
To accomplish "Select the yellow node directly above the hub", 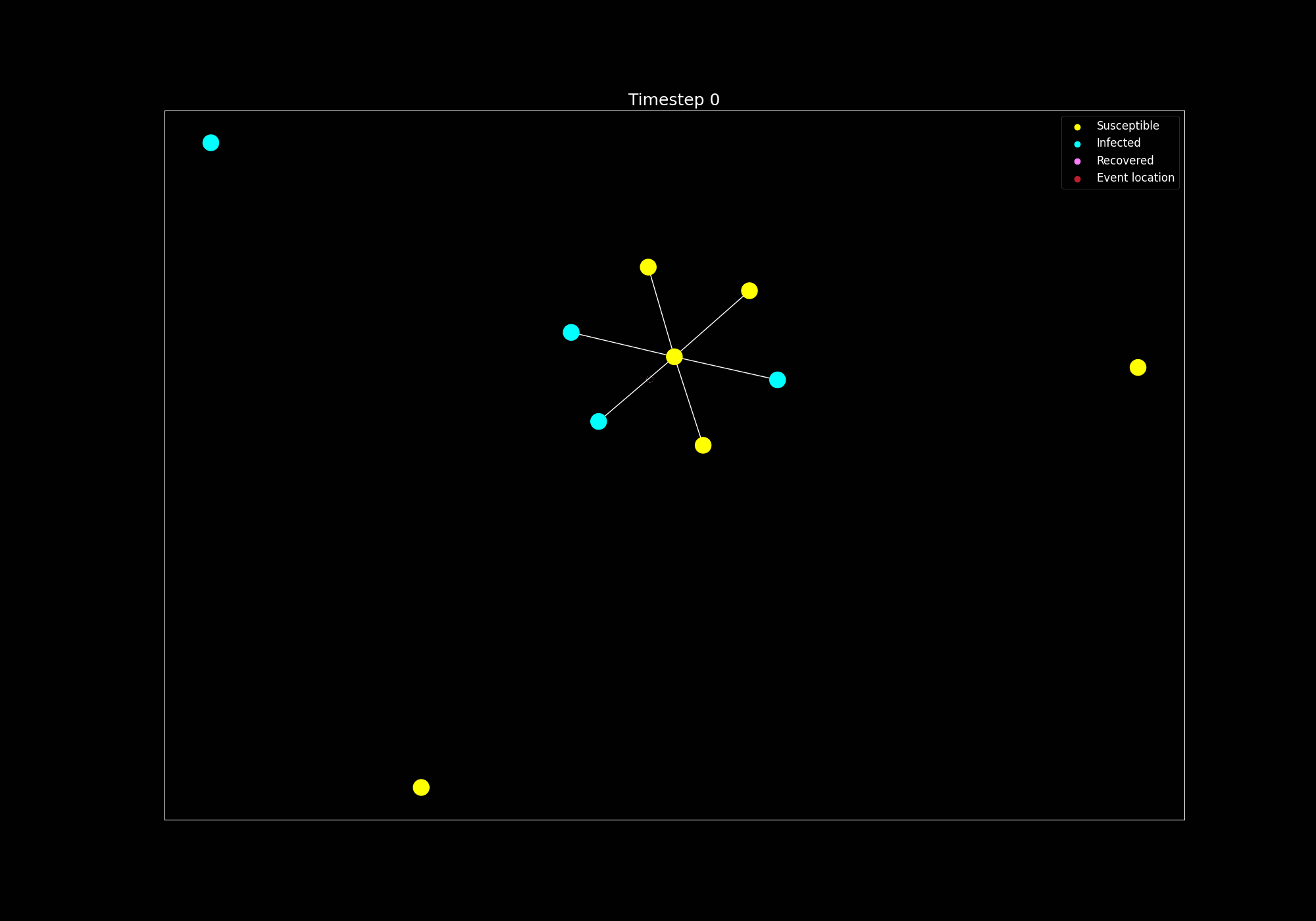I will 648,267.
